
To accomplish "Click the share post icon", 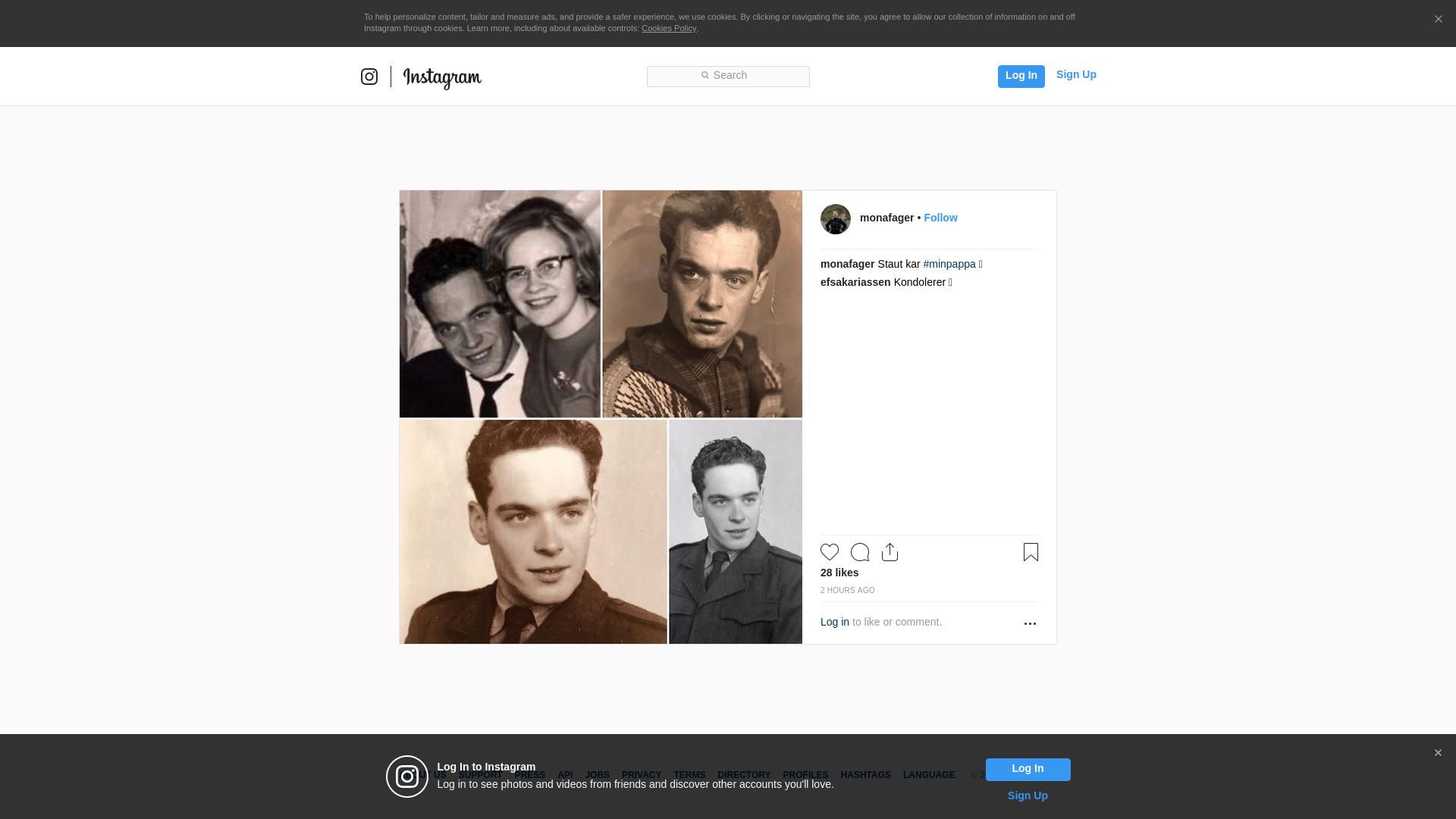I will [890, 552].
